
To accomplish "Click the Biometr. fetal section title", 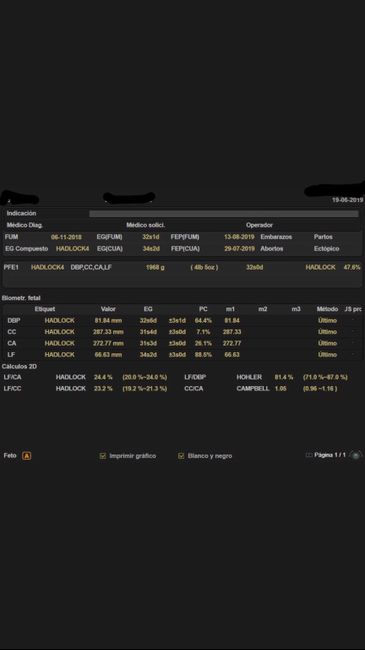I will coord(21,298).
